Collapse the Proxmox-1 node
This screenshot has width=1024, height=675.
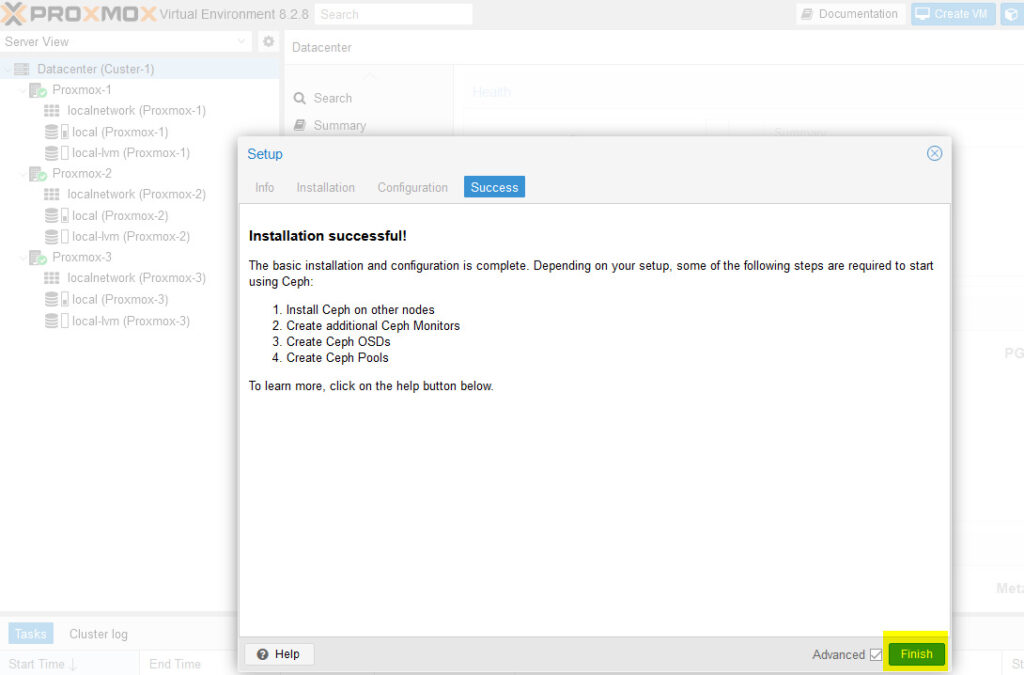pyautogui.click(x=23, y=90)
